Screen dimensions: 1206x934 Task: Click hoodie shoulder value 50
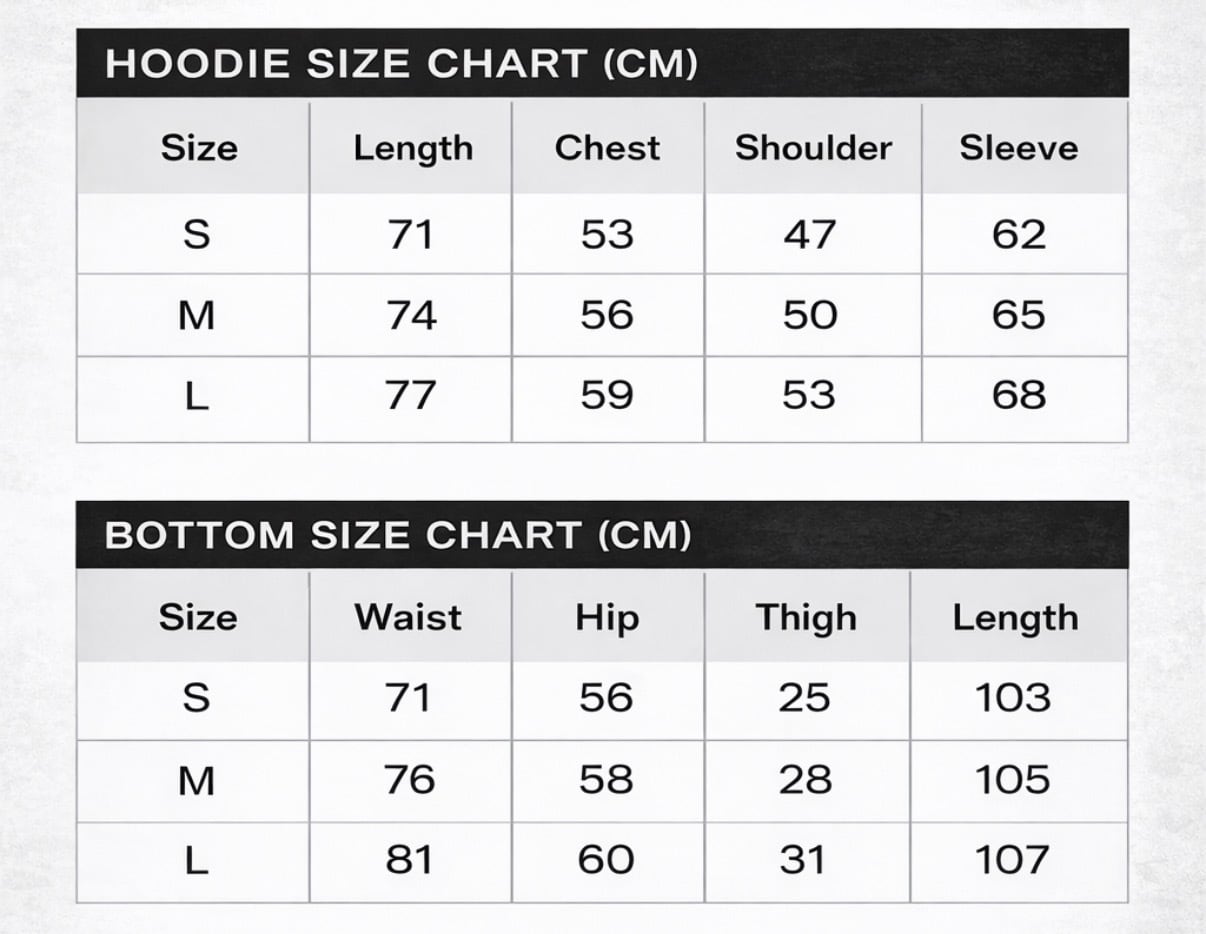click(x=809, y=316)
